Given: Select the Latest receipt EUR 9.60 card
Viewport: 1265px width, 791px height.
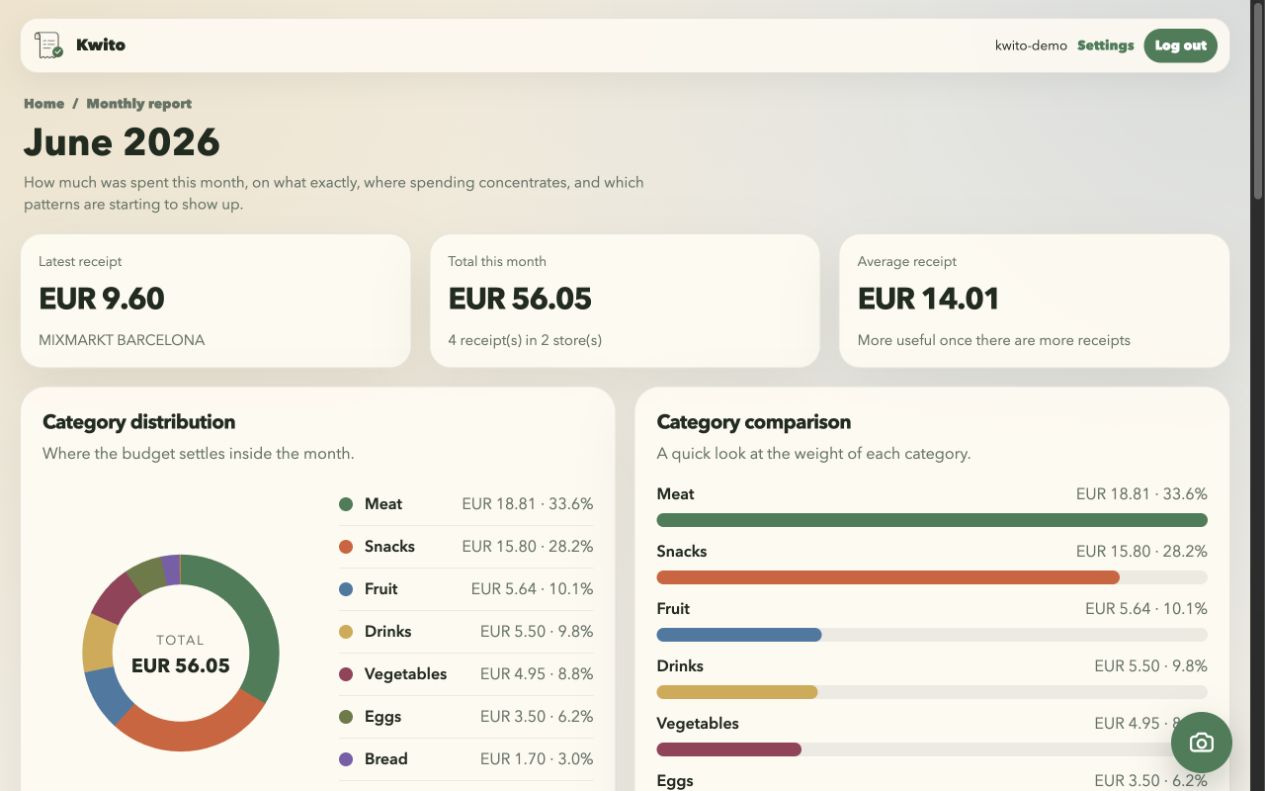Looking at the screenshot, I should click(x=215, y=301).
